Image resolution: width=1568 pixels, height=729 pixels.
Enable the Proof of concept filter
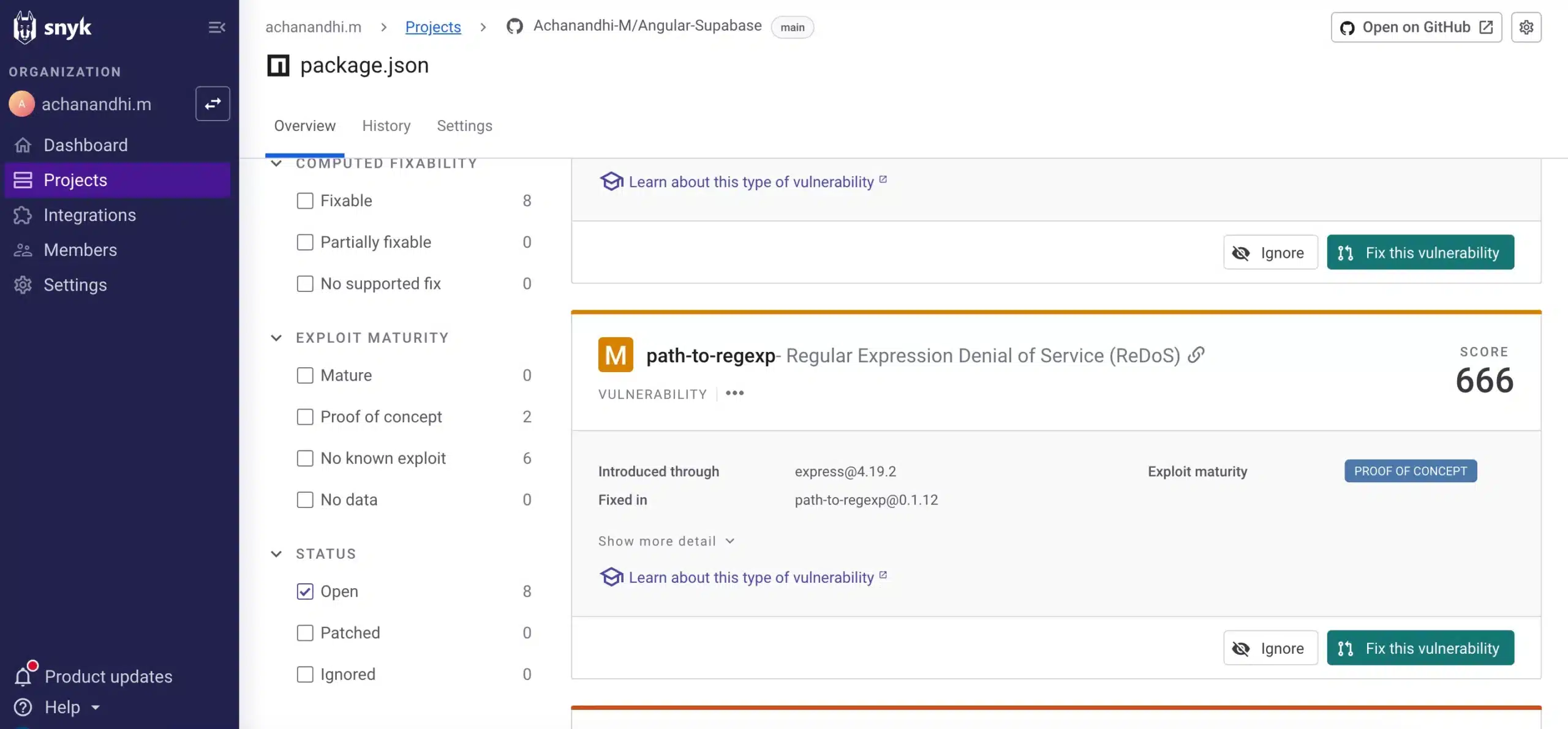click(x=304, y=417)
